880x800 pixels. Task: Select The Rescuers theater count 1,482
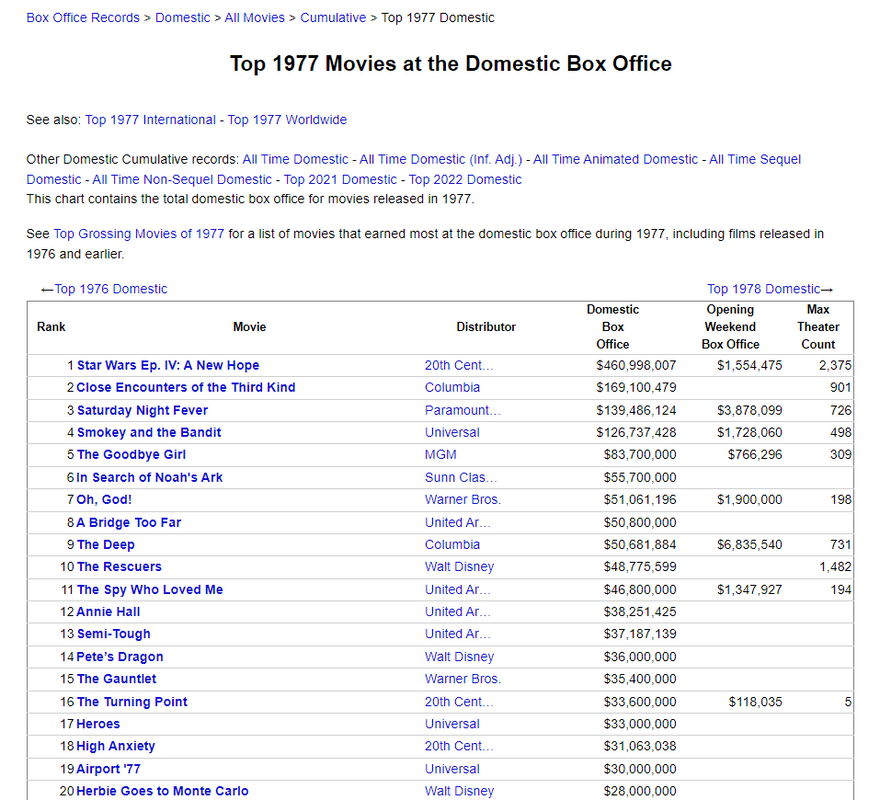[835, 567]
